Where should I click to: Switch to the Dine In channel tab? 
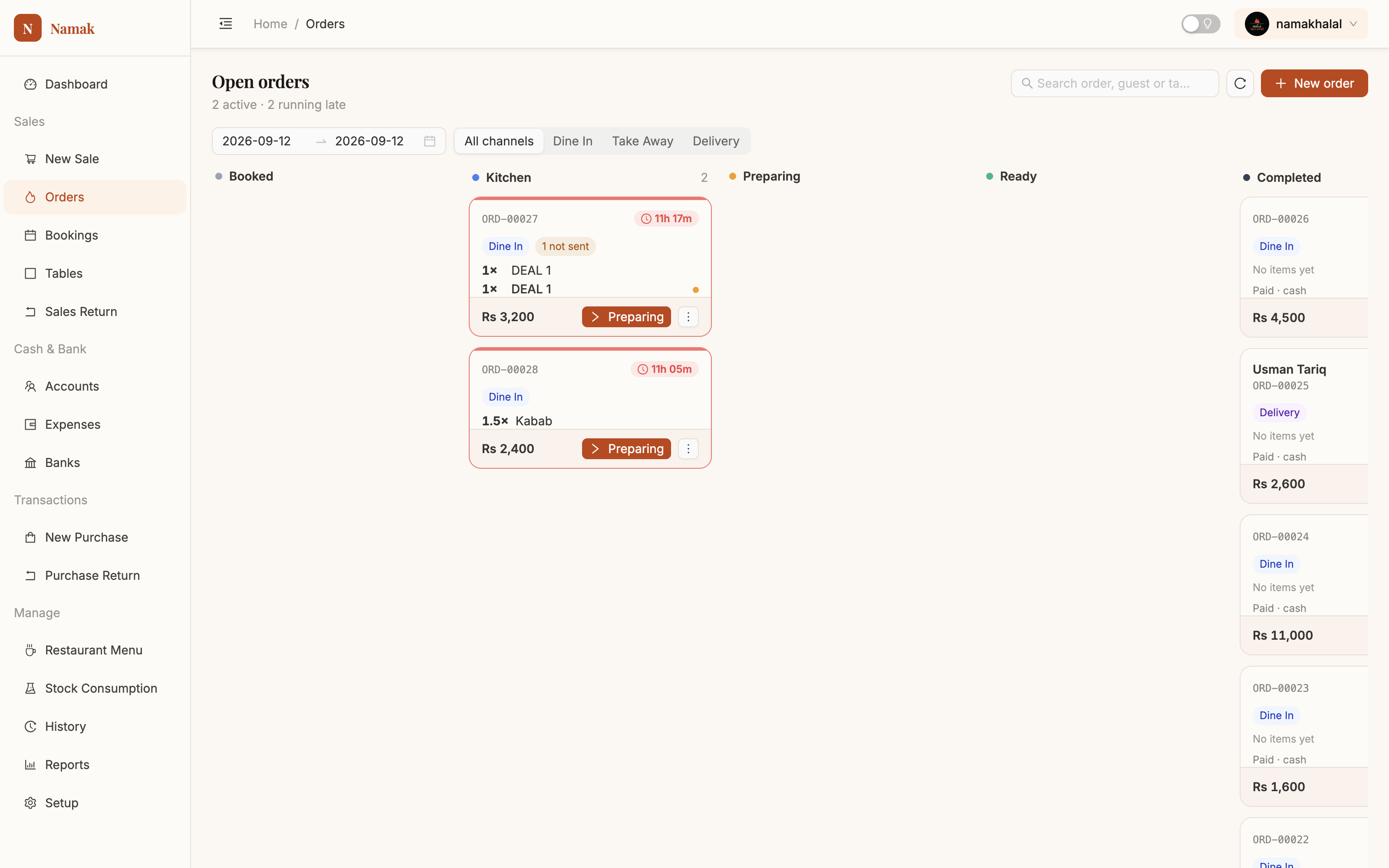[x=572, y=141]
